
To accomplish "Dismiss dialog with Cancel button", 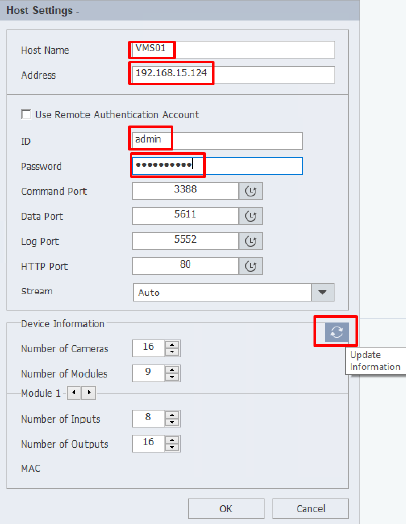I will pos(310,509).
